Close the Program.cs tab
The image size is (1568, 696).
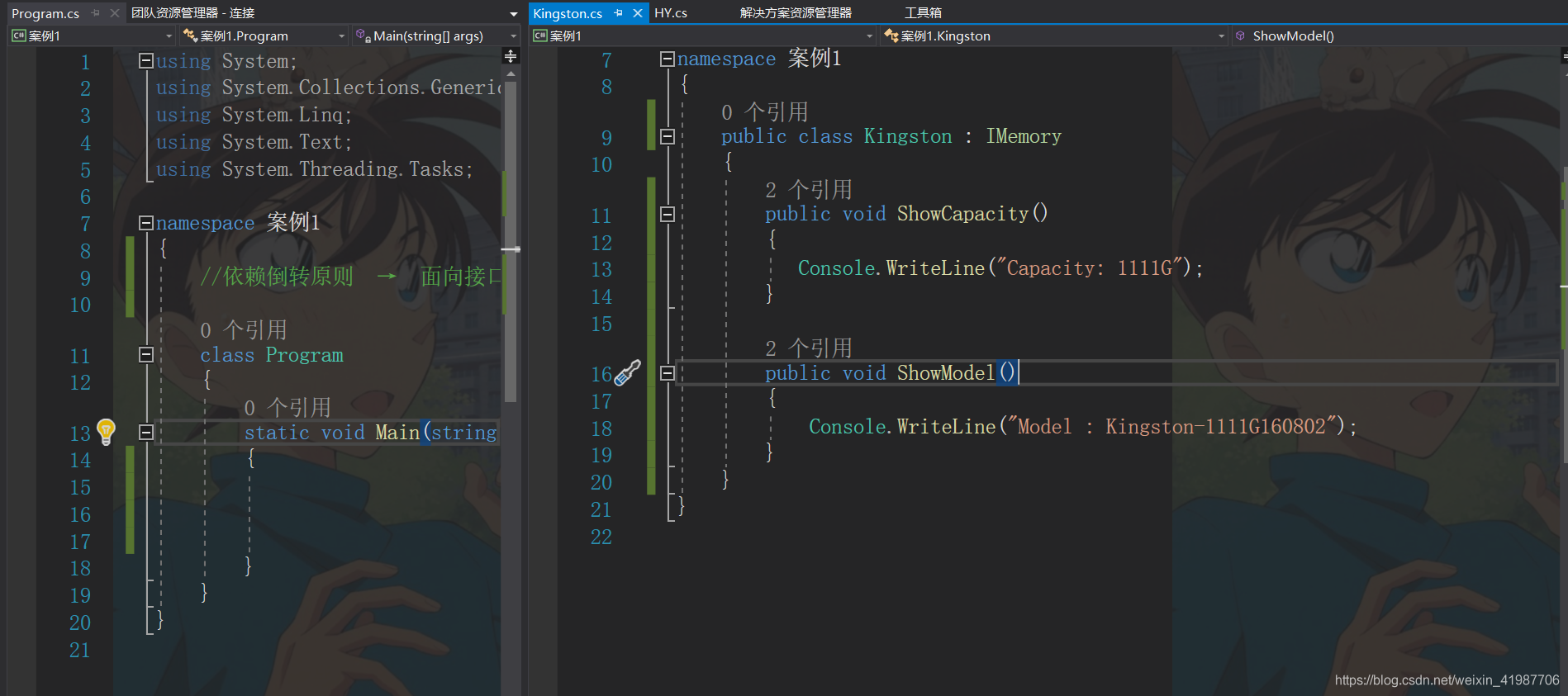click(x=115, y=13)
